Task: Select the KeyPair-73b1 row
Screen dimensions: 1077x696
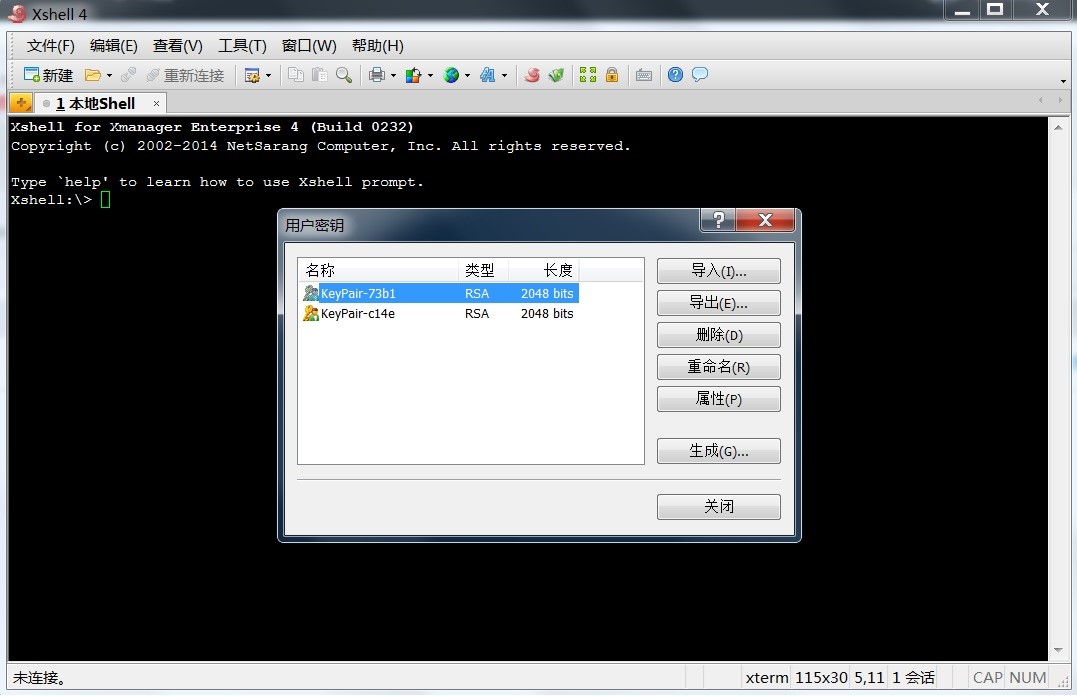Action: (x=440, y=293)
